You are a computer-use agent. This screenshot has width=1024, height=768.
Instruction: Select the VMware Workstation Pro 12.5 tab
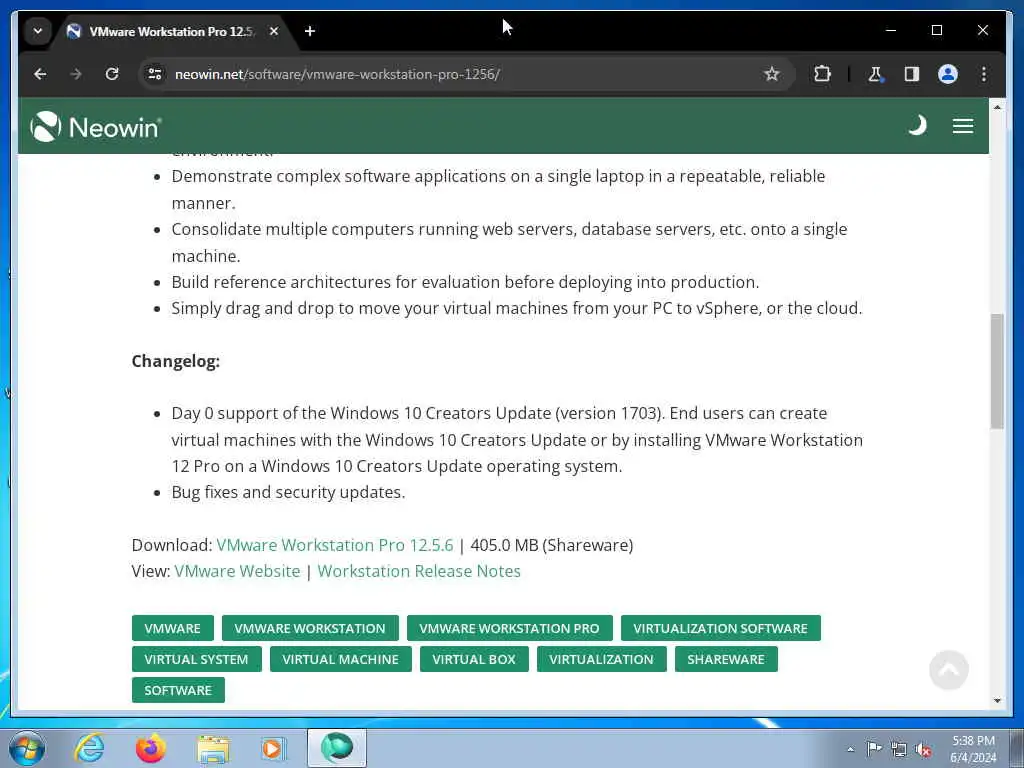click(x=173, y=31)
